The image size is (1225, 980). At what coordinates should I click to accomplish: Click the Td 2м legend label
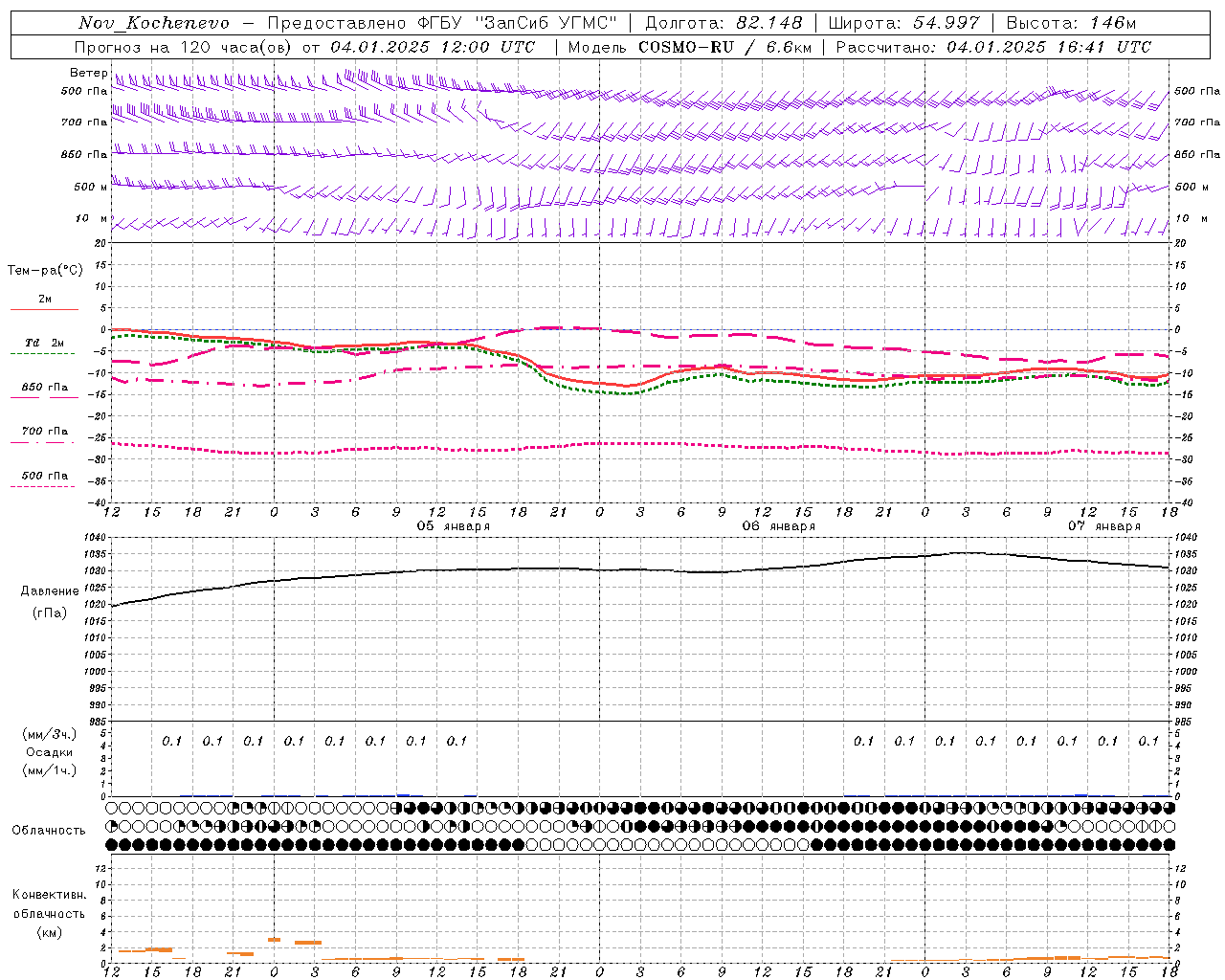click(x=45, y=343)
